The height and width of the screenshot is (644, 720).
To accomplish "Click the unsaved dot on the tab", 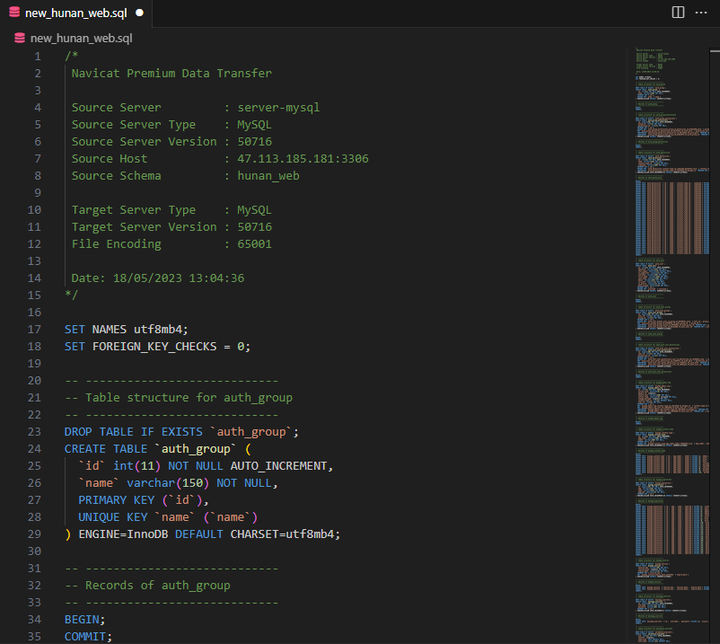I will coord(139,13).
